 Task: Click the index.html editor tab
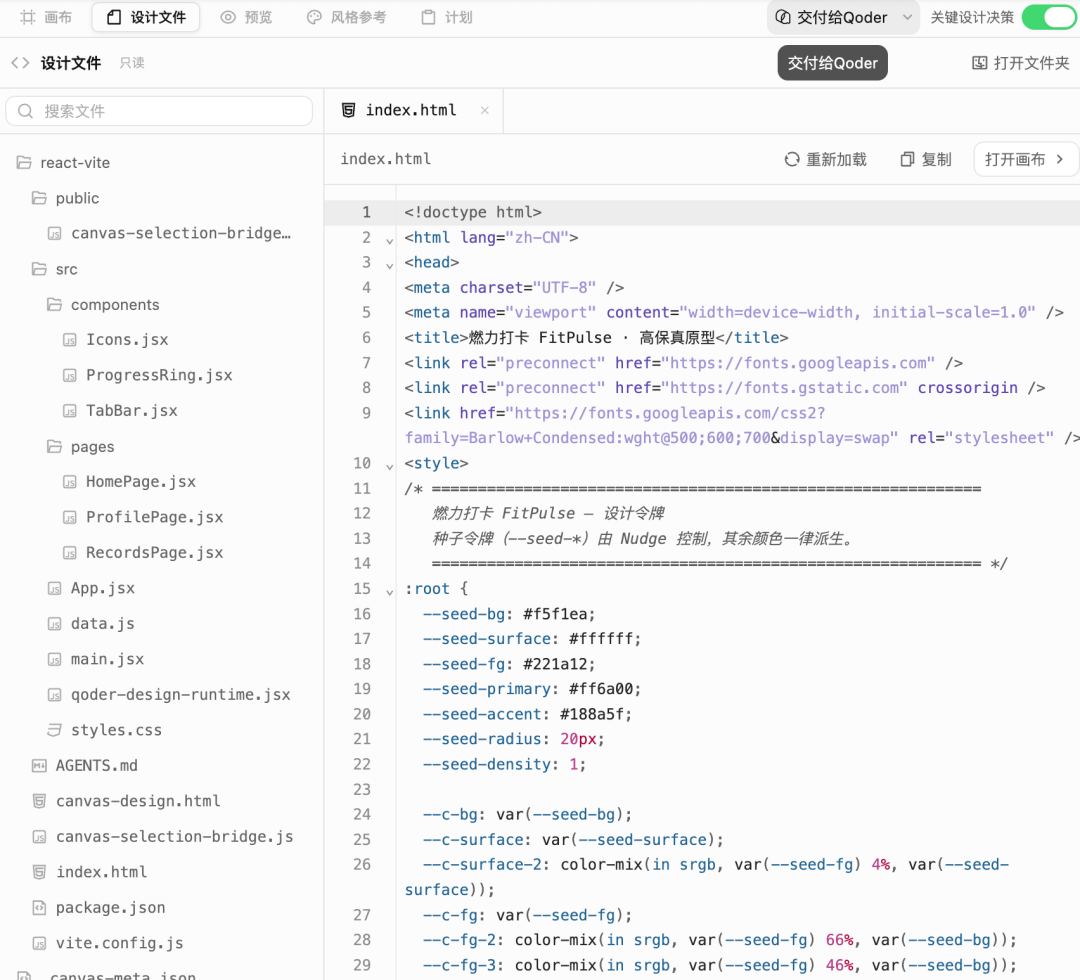point(411,110)
